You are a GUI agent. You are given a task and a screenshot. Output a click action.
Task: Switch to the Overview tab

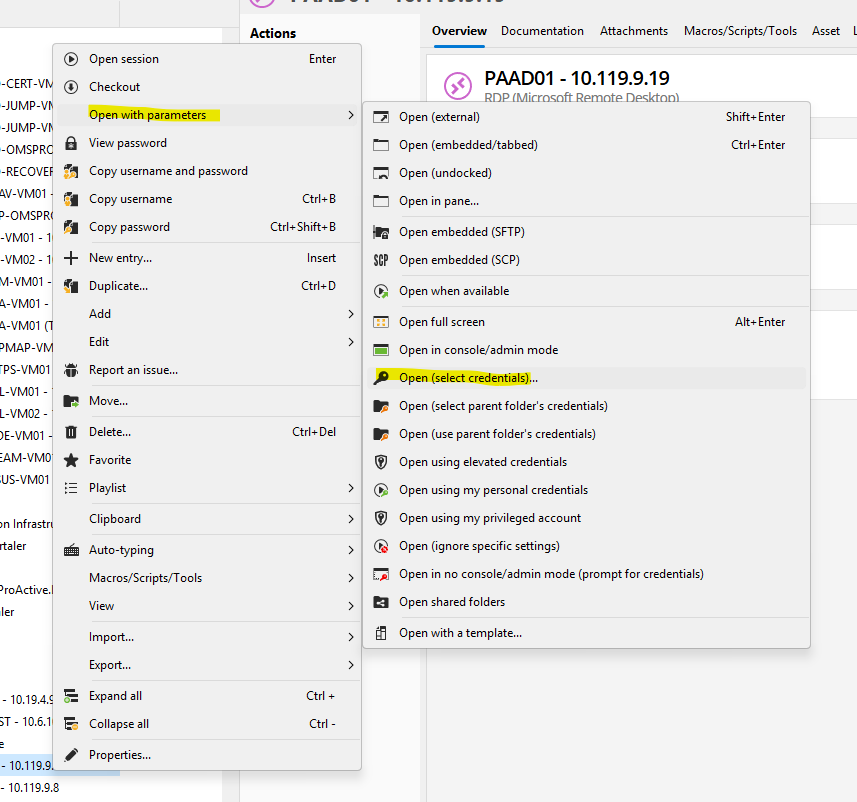(x=459, y=31)
